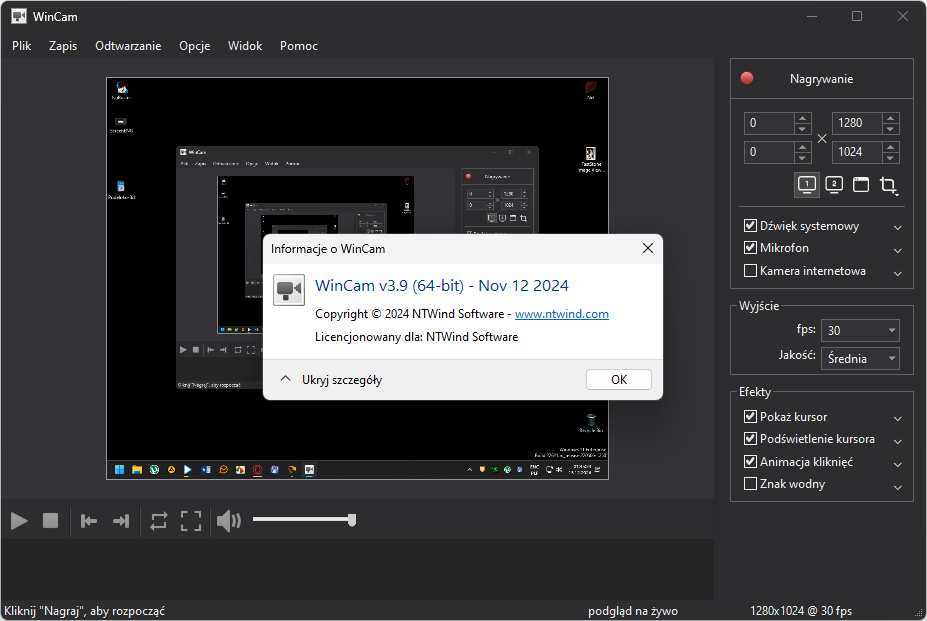The height and width of the screenshot is (621, 927).
Task: Visit the www.ntwind.com link
Action: [562, 314]
